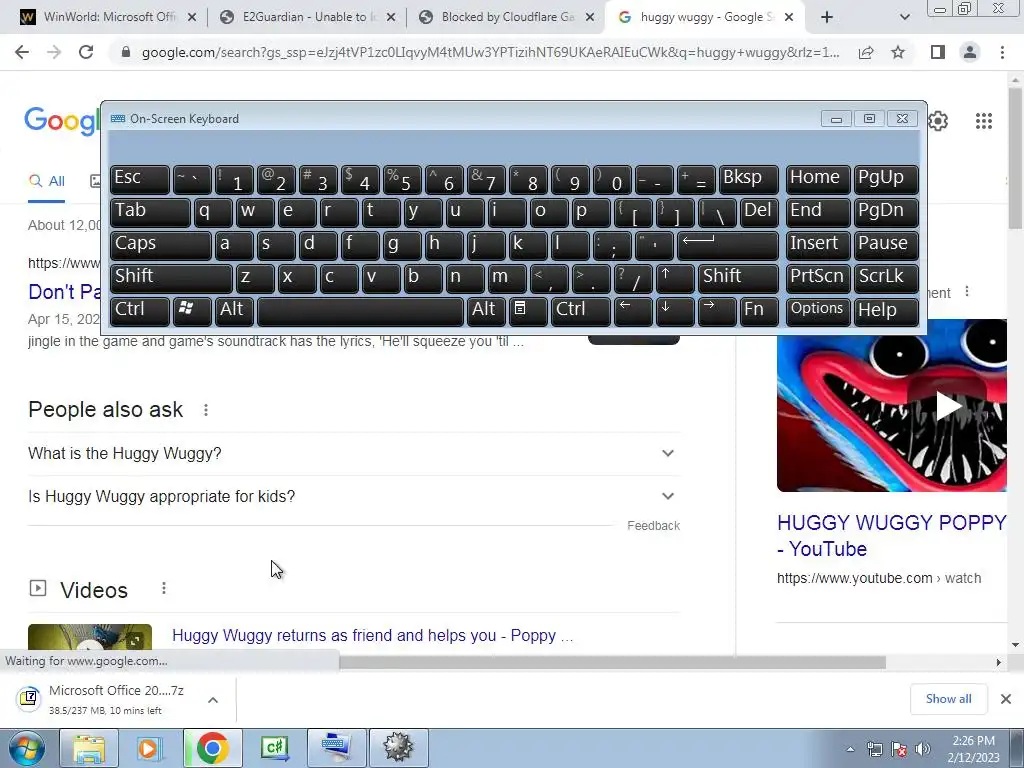Toggle the right Shift key

(x=738, y=278)
